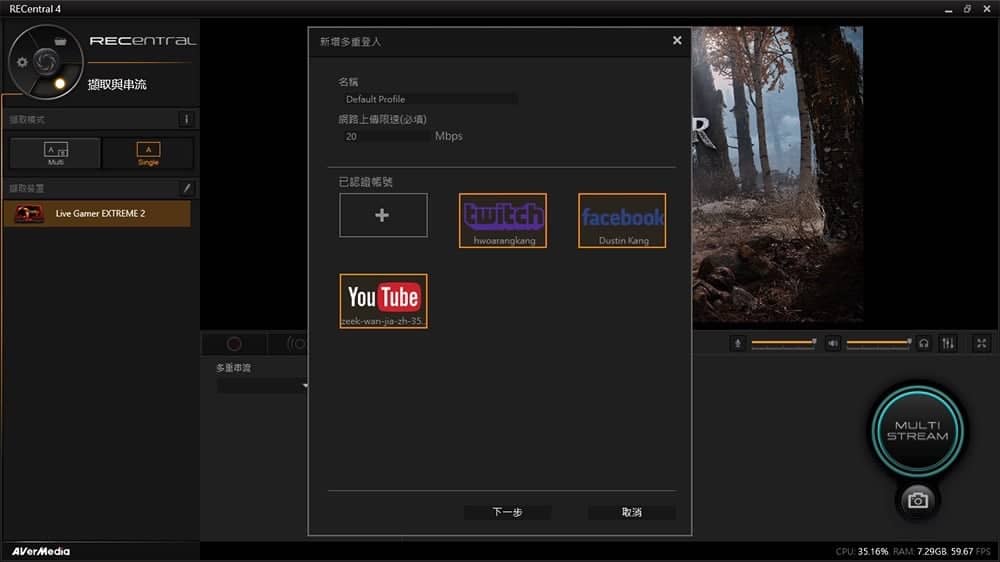This screenshot has height=562, width=1000.
Task: Mute the speaker volume icon
Action: coord(833,344)
